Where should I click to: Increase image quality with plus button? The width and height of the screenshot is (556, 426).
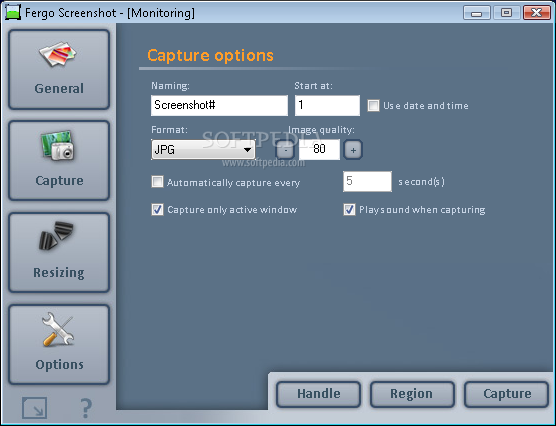353,150
